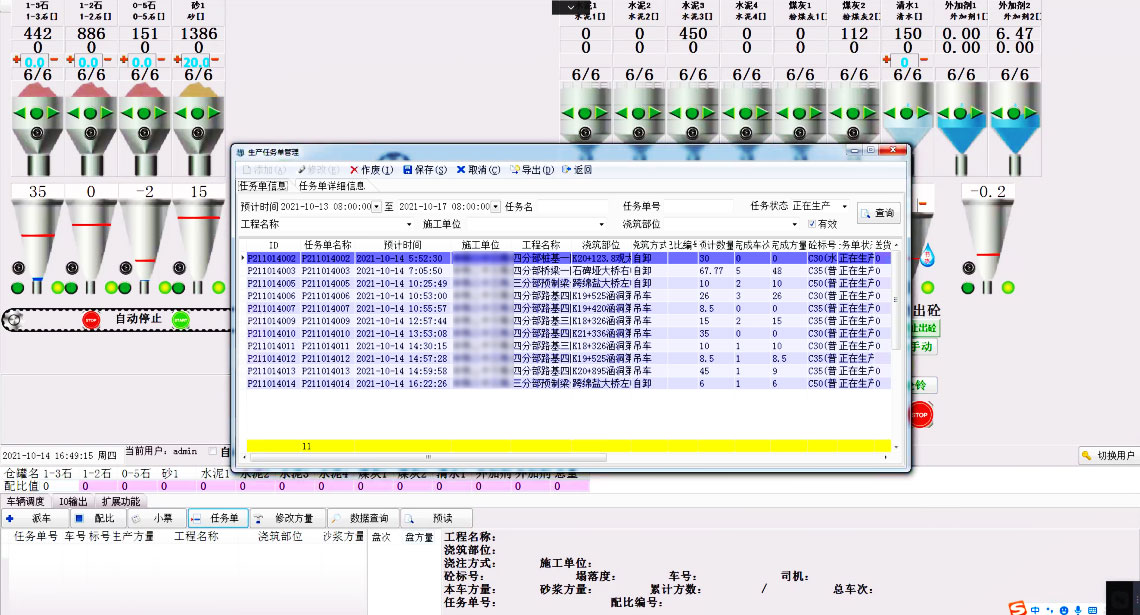Image resolution: width=1140 pixels, height=615 pixels.
Task: Switch to 任务单详细信息 tab
Action: (x=331, y=186)
